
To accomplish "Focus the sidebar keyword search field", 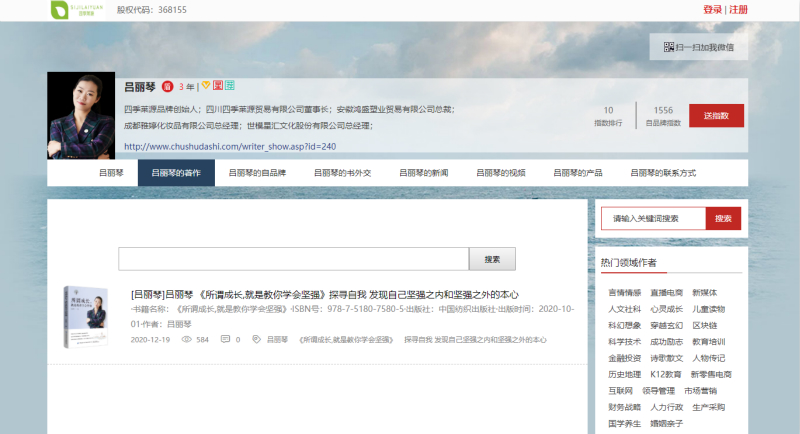I will click(x=652, y=219).
